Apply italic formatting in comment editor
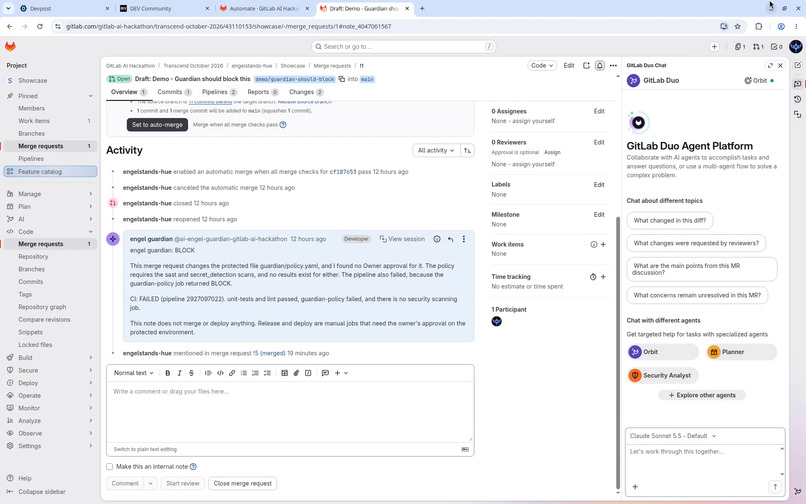806x504 pixels. 179,373
